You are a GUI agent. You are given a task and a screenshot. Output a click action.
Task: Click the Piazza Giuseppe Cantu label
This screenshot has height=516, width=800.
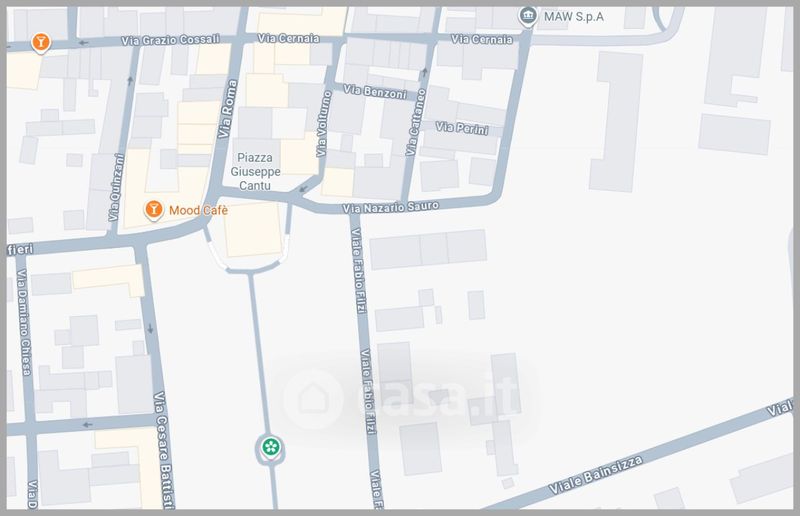pos(255,171)
